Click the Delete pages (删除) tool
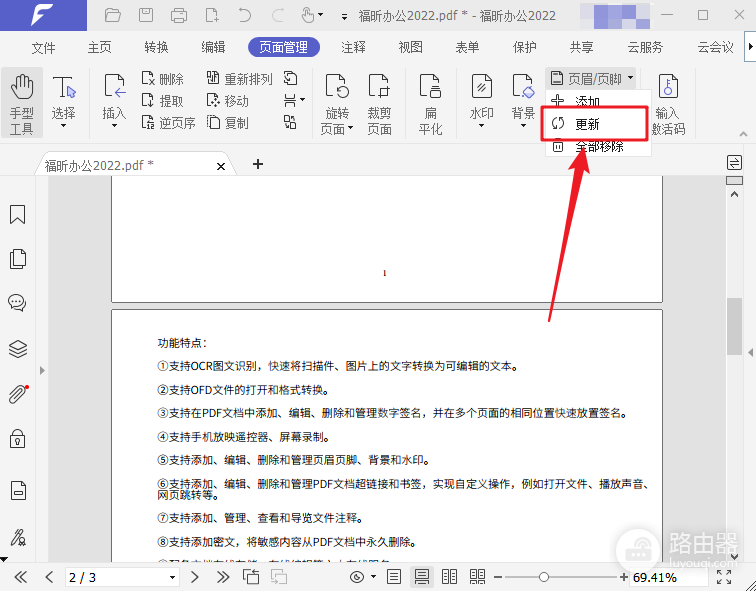 tap(162, 79)
